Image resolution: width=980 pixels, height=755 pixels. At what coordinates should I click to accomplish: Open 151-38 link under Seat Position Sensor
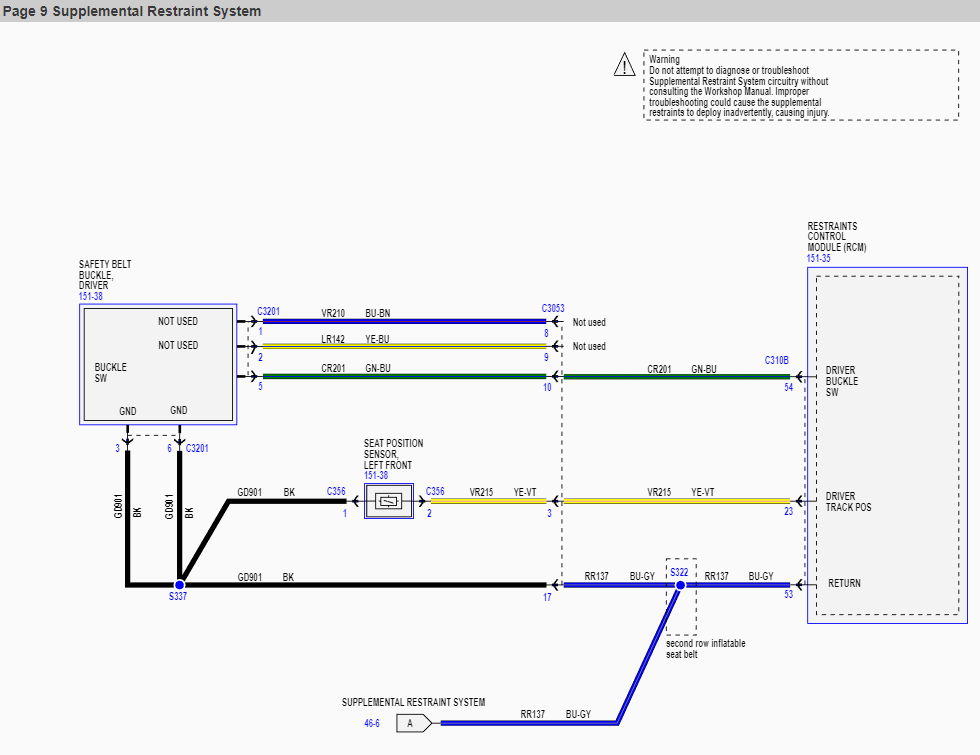pos(376,476)
